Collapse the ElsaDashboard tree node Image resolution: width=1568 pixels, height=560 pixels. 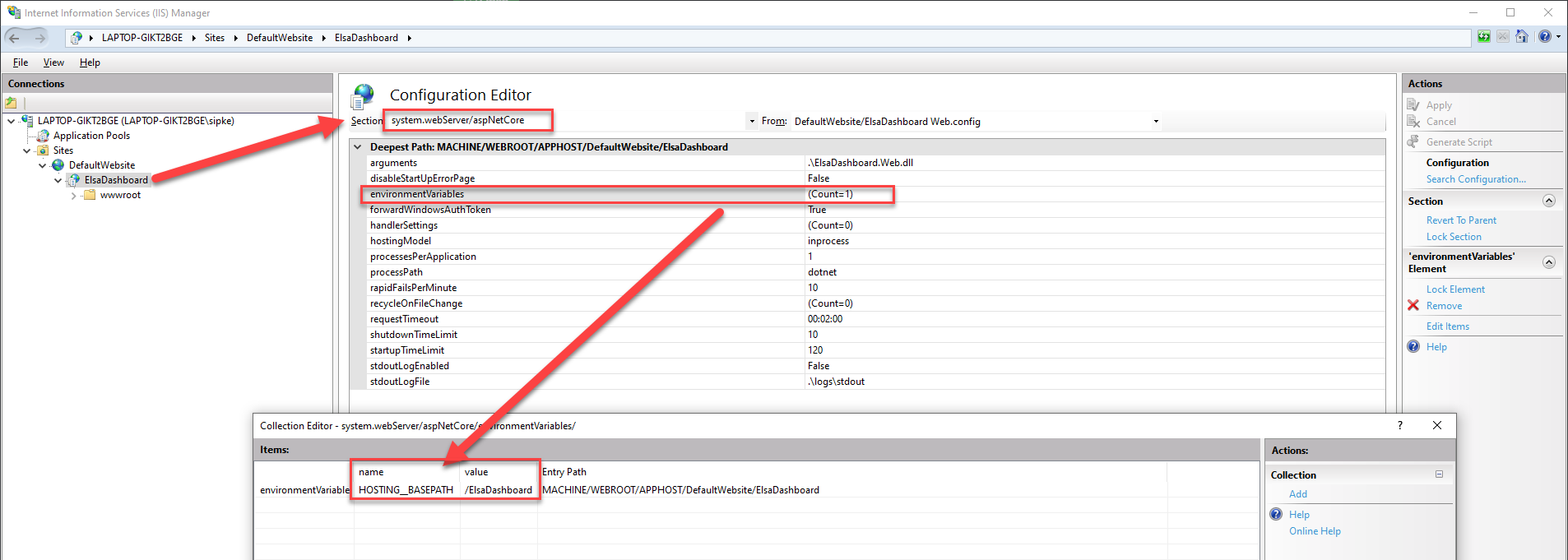[58, 180]
